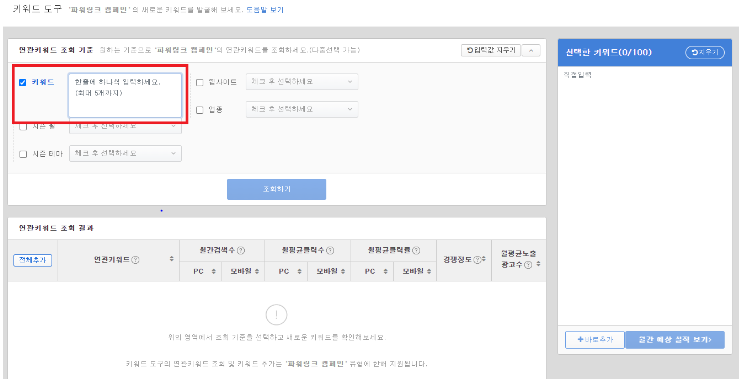
Task: Sort by 연관키워드 column arrows
Action: point(172,259)
